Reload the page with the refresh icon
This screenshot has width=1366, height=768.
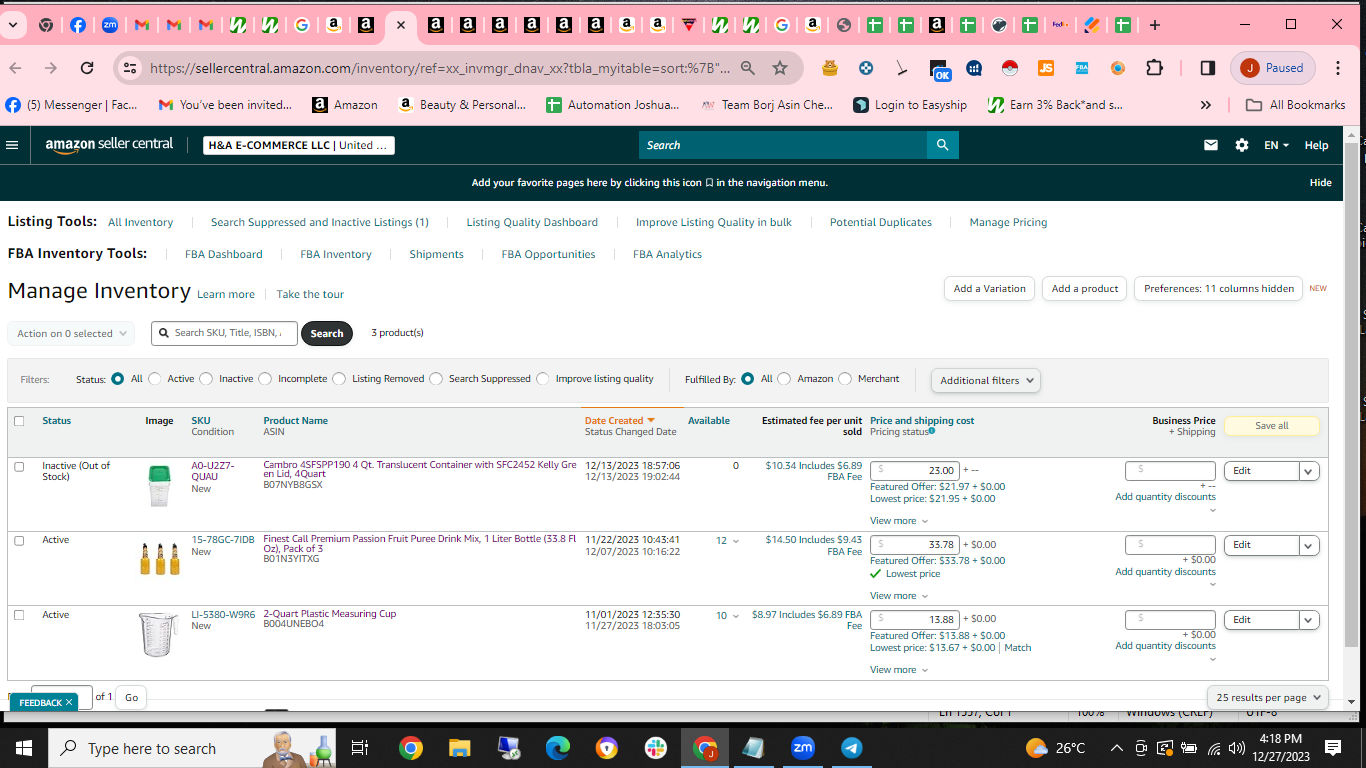(87, 68)
